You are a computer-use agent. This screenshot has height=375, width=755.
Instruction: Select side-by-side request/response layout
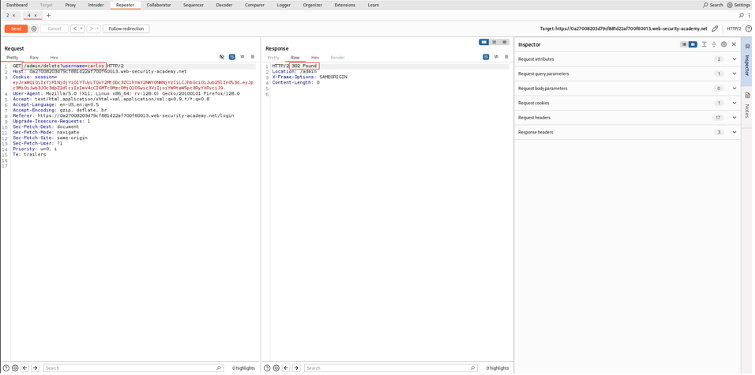484,42
